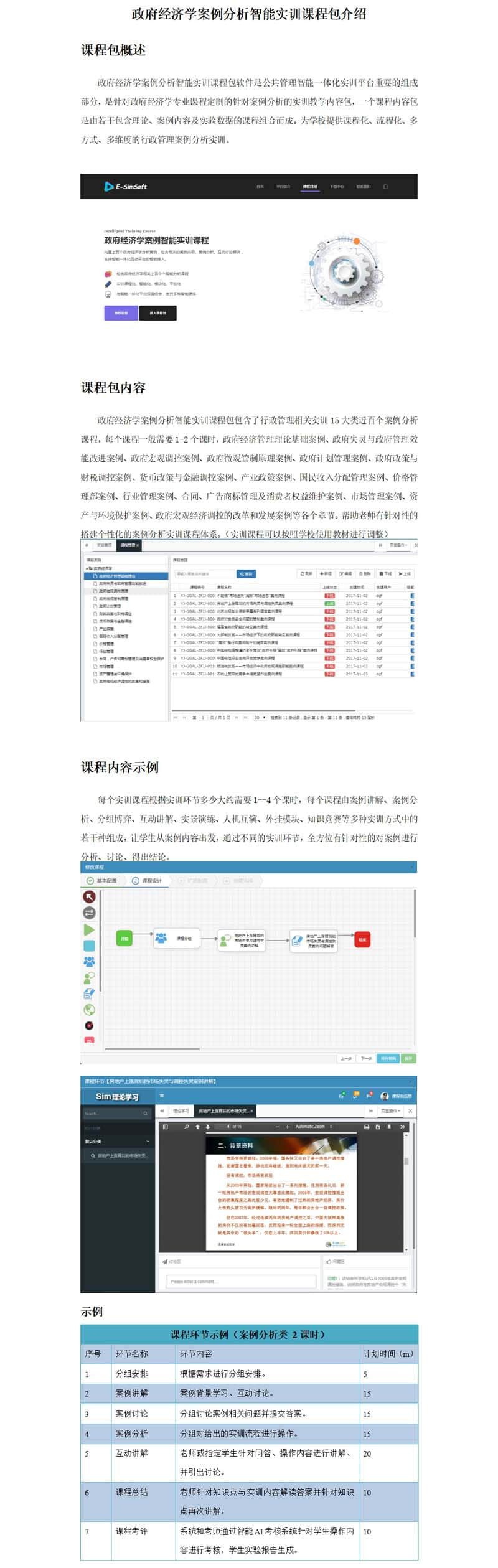Open the active 课程目录 nav item
This screenshot has height=1568, width=498.
point(309,186)
